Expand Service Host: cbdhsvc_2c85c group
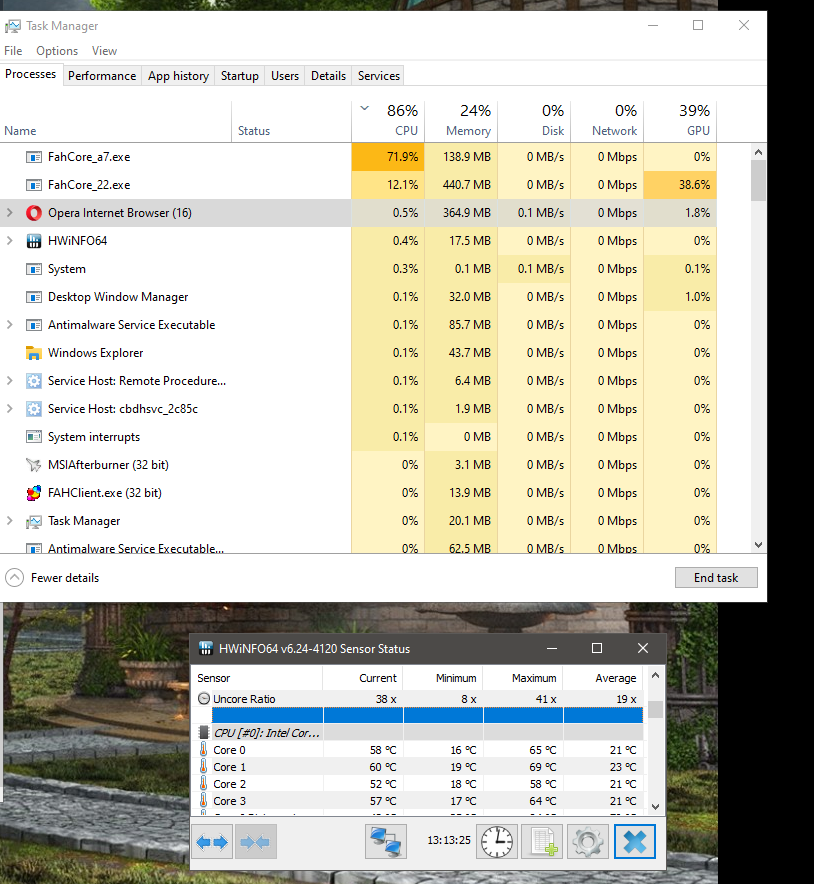 (10, 409)
